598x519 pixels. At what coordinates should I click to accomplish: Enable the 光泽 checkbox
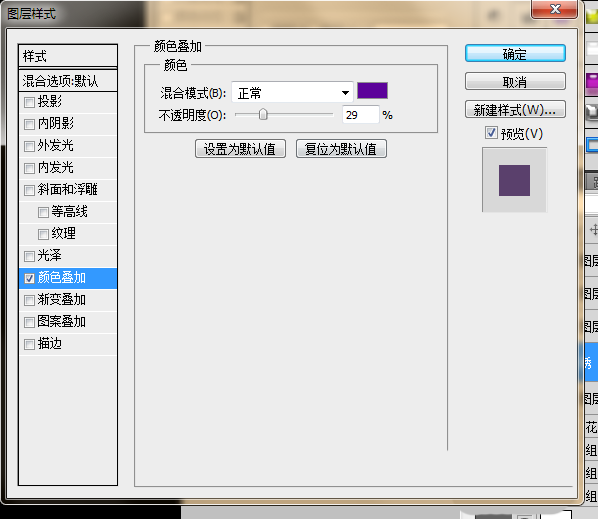coord(29,256)
